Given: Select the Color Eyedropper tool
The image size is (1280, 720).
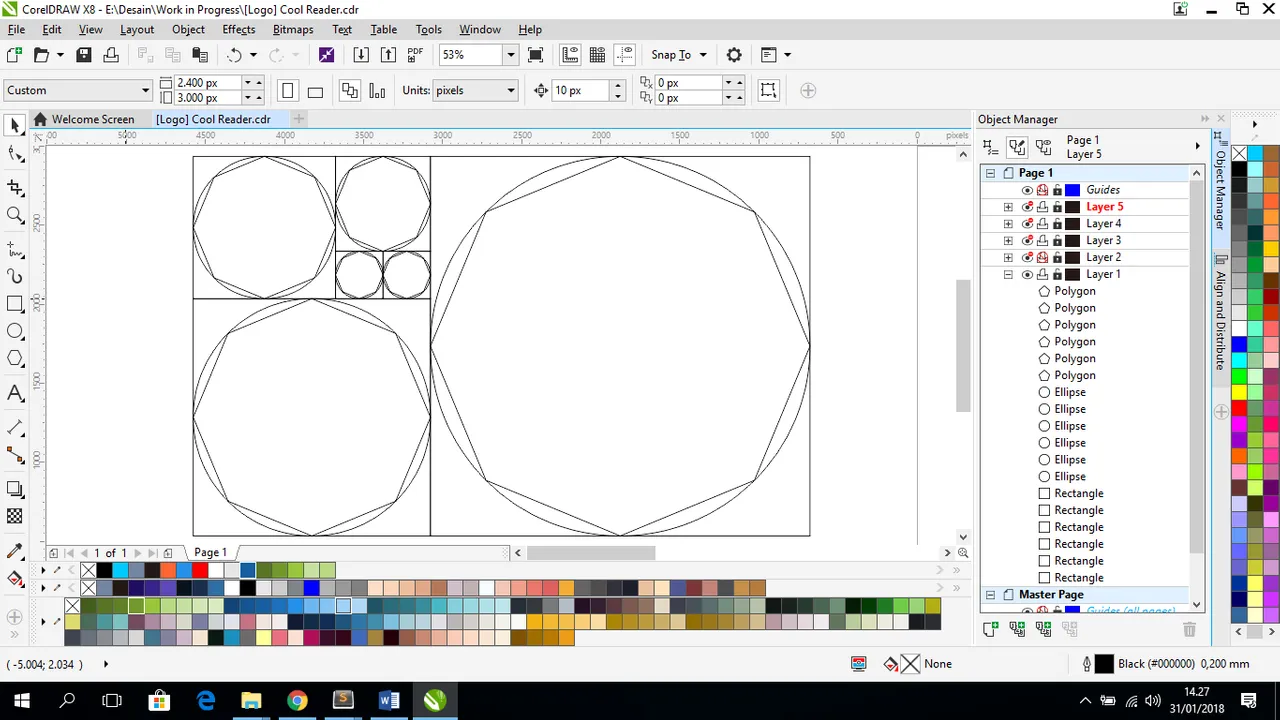Looking at the screenshot, I should click(x=15, y=551).
